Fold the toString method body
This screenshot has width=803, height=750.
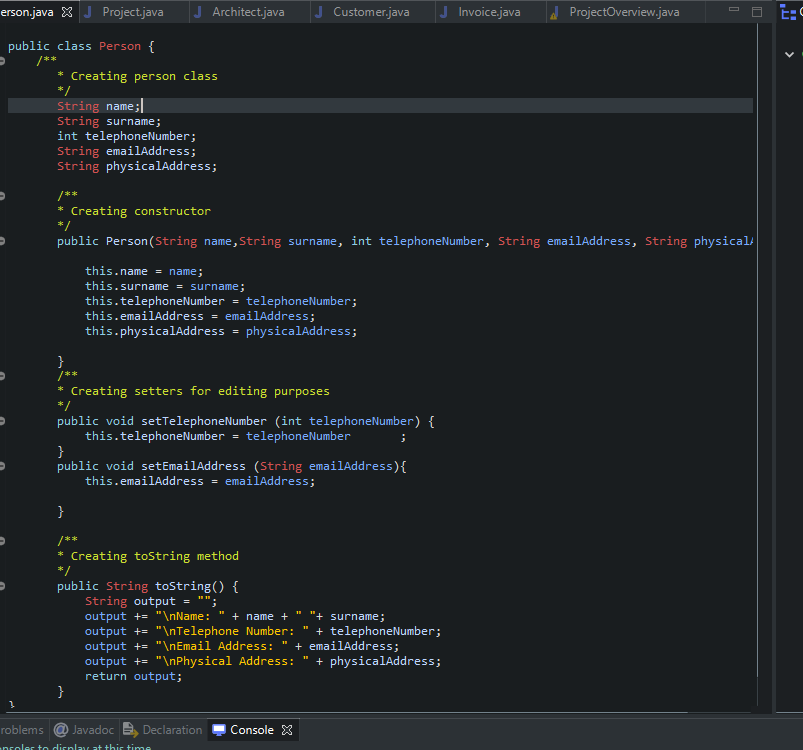2,586
